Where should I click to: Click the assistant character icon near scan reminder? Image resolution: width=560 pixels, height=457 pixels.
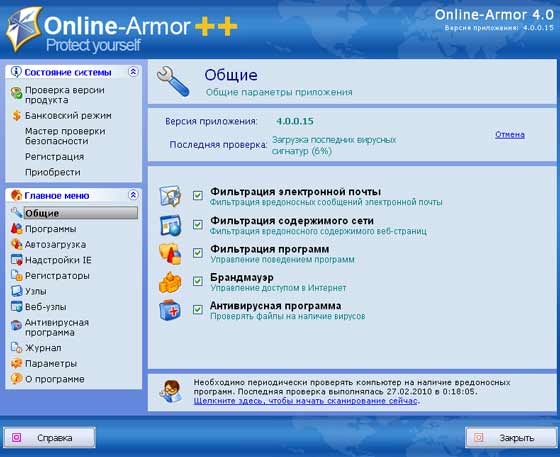[171, 392]
